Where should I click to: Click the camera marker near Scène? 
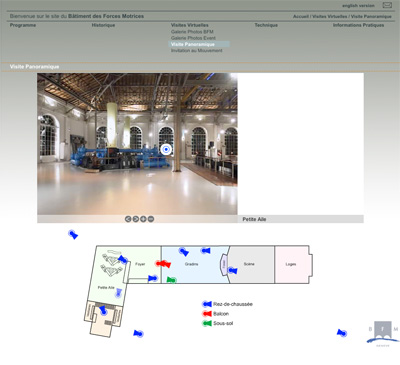pyautogui.click(x=232, y=270)
